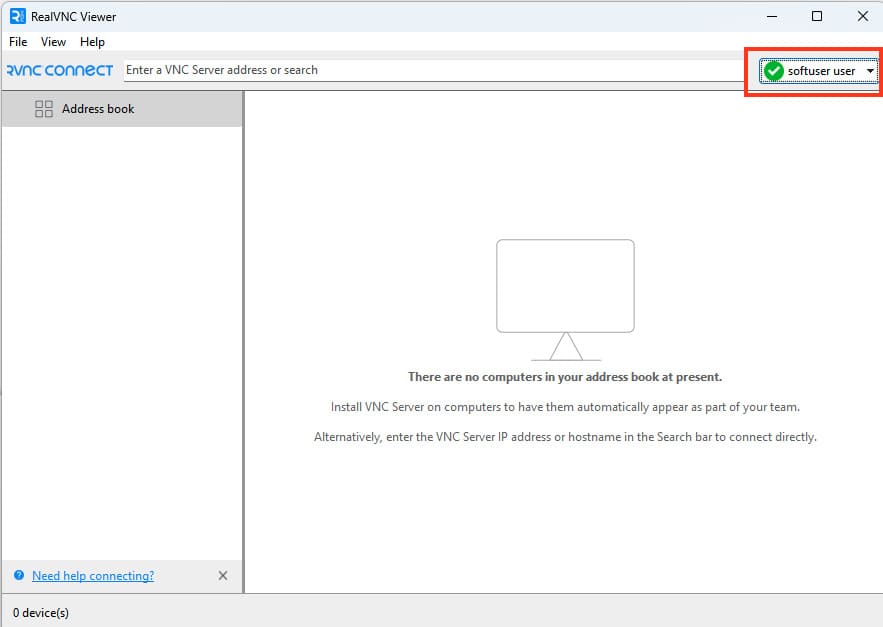The width and height of the screenshot is (883, 627).
Task: Minimize the RealVNC Viewer window
Action: pyautogui.click(x=771, y=16)
